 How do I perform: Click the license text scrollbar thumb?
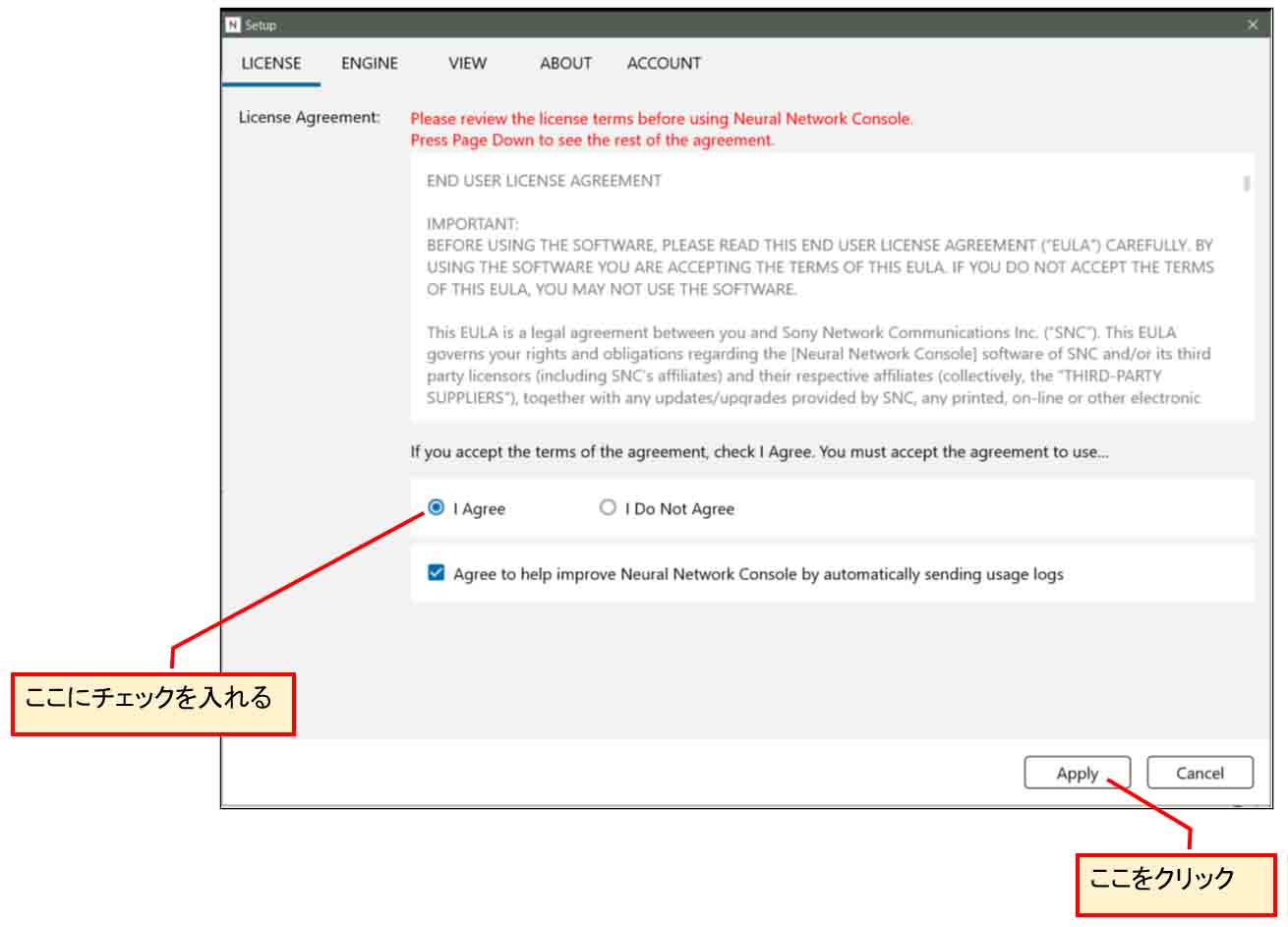1247,183
